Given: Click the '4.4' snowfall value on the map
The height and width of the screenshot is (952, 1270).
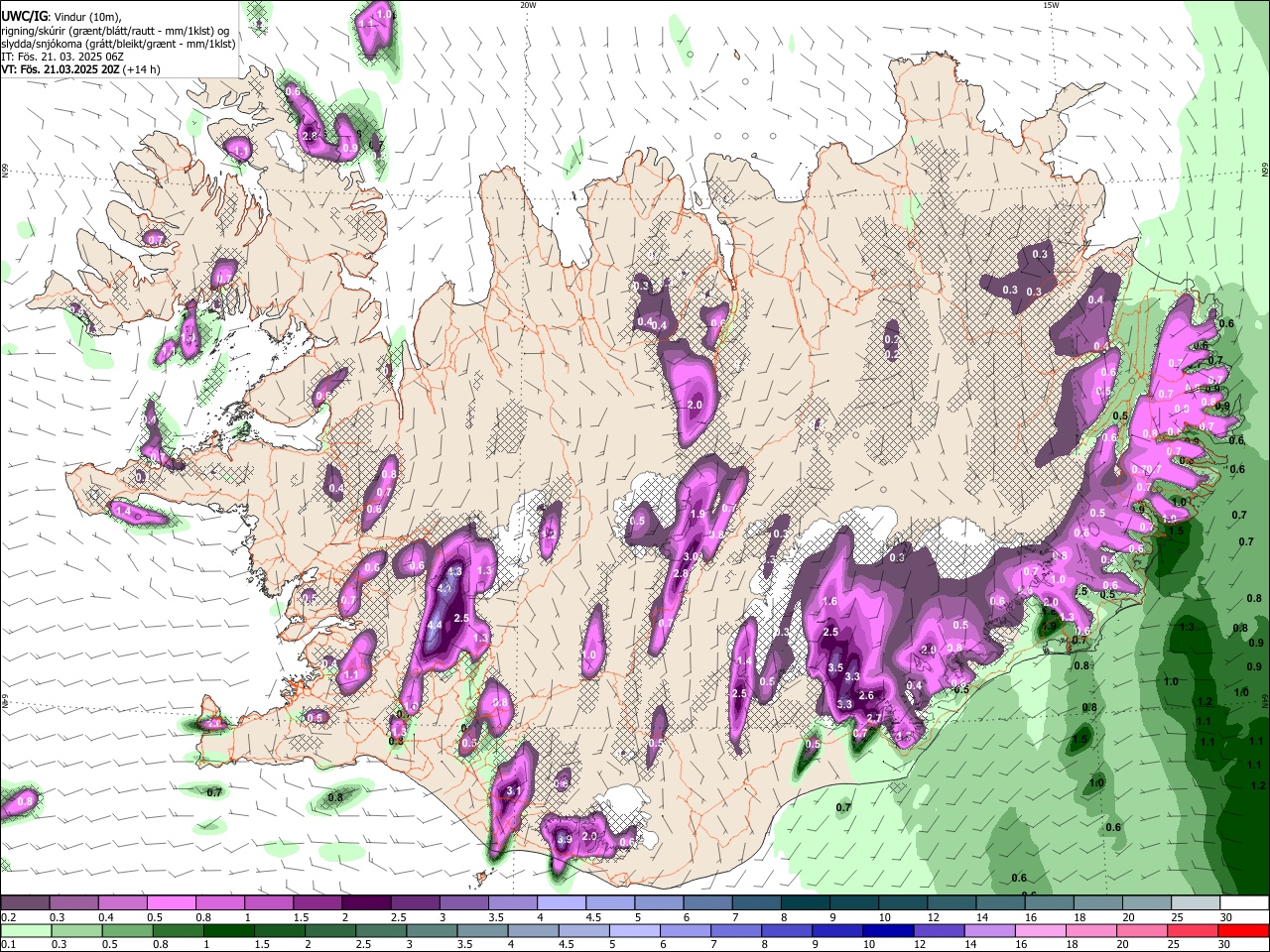Looking at the screenshot, I should (434, 625).
